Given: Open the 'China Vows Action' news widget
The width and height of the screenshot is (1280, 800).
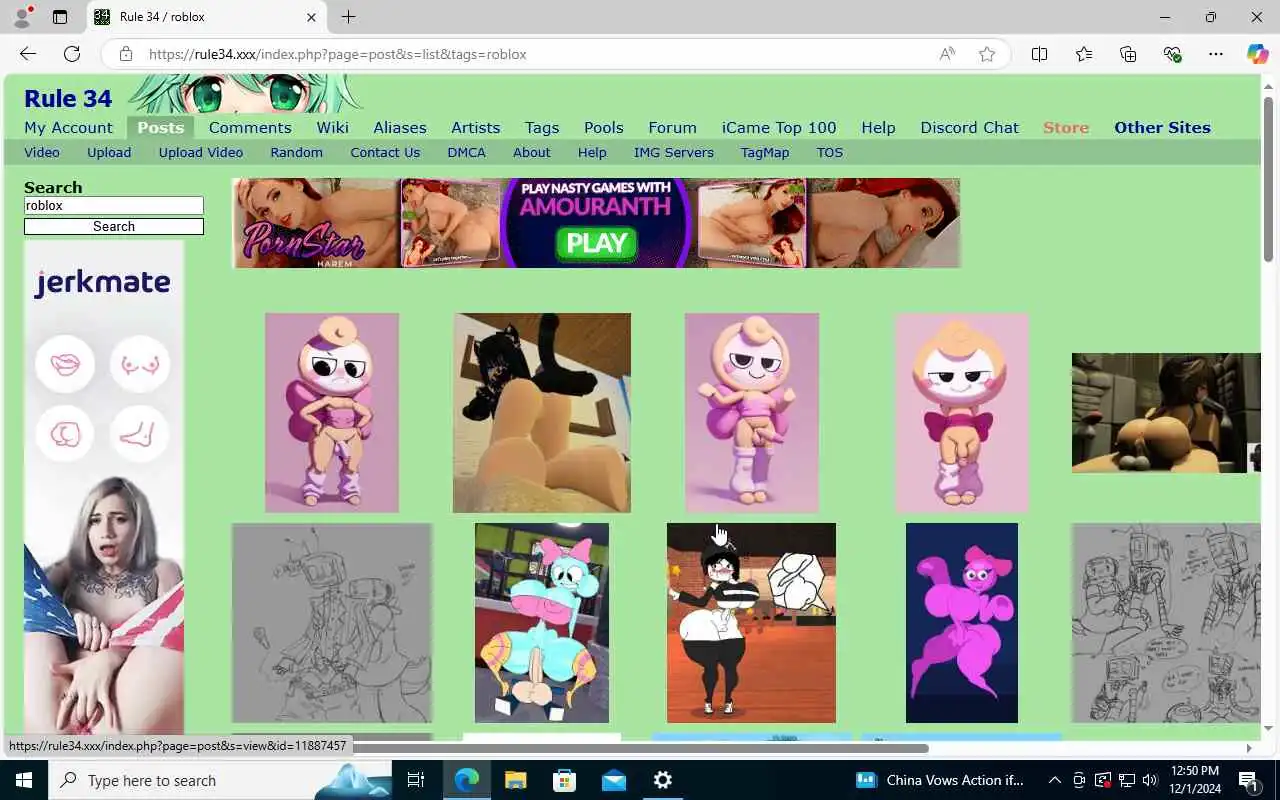Looking at the screenshot, I should (x=940, y=780).
